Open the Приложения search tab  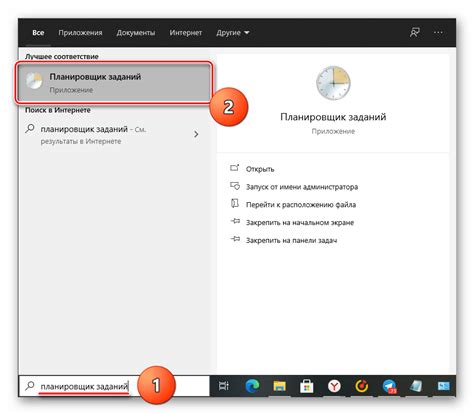(80, 33)
